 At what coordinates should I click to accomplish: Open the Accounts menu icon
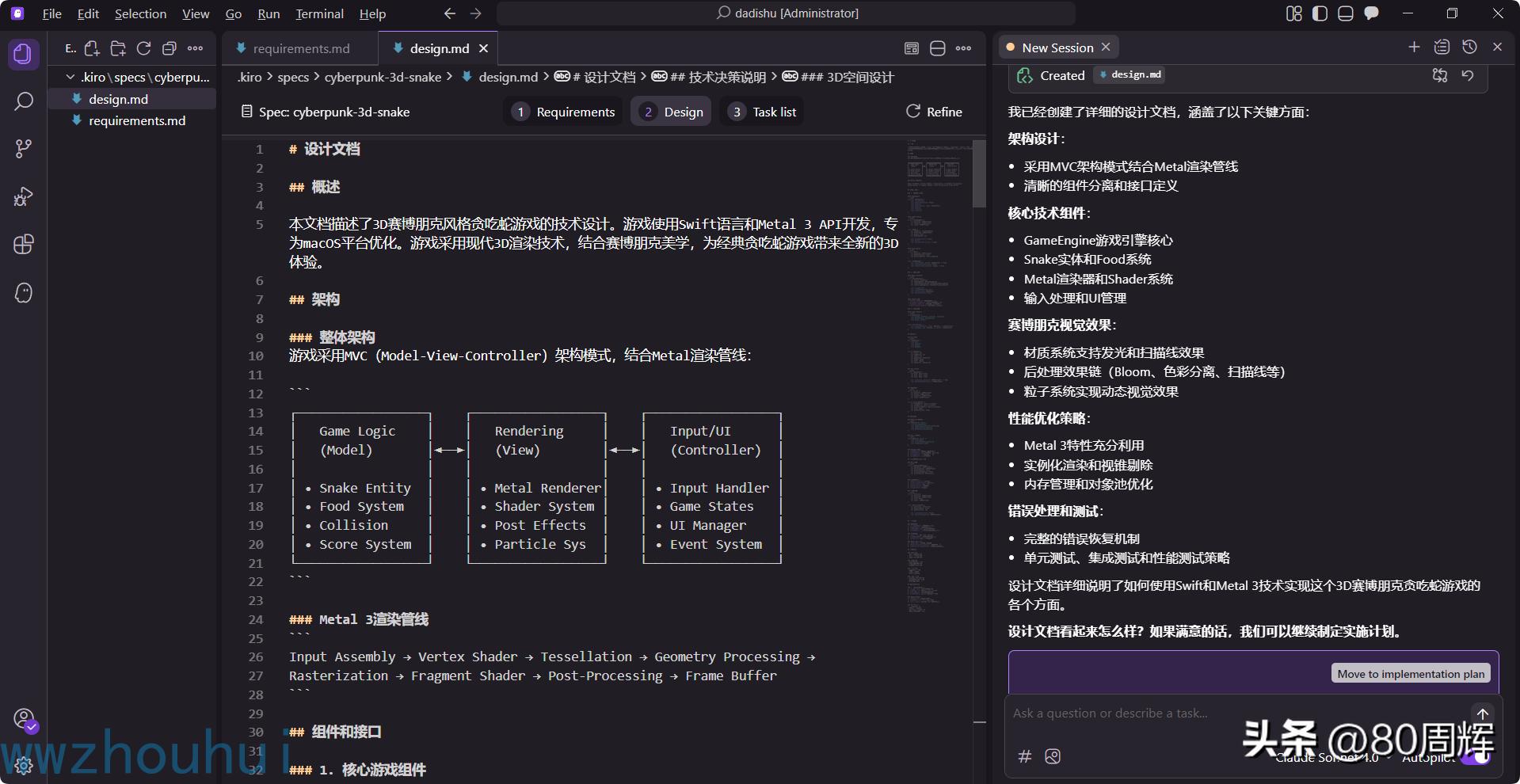24,719
